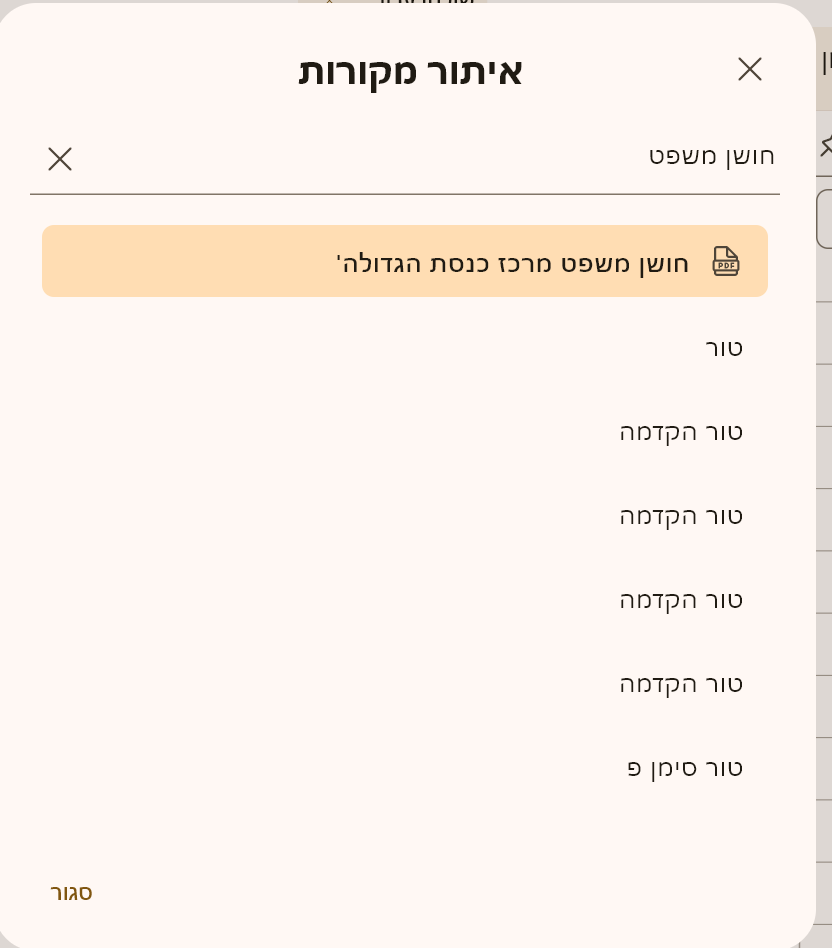832x948 pixels.
Task: Open the fourth טור הקדמה entry
Action: (681, 684)
